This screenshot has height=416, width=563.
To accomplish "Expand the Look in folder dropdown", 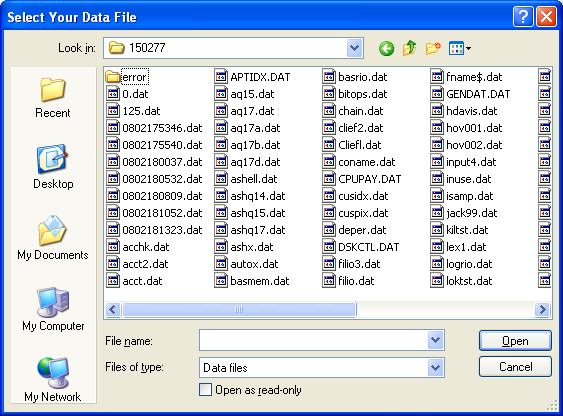I will tap(355, 48).
